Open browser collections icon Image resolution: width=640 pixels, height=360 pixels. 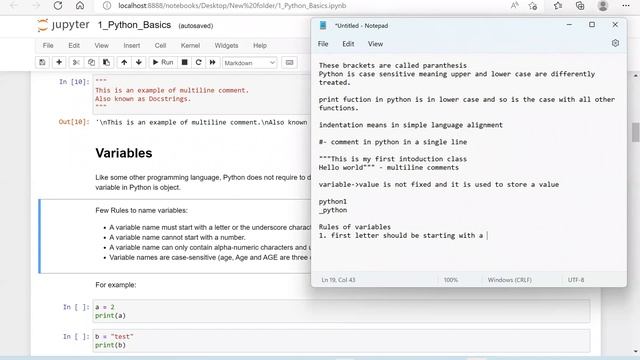click(580, 6)
